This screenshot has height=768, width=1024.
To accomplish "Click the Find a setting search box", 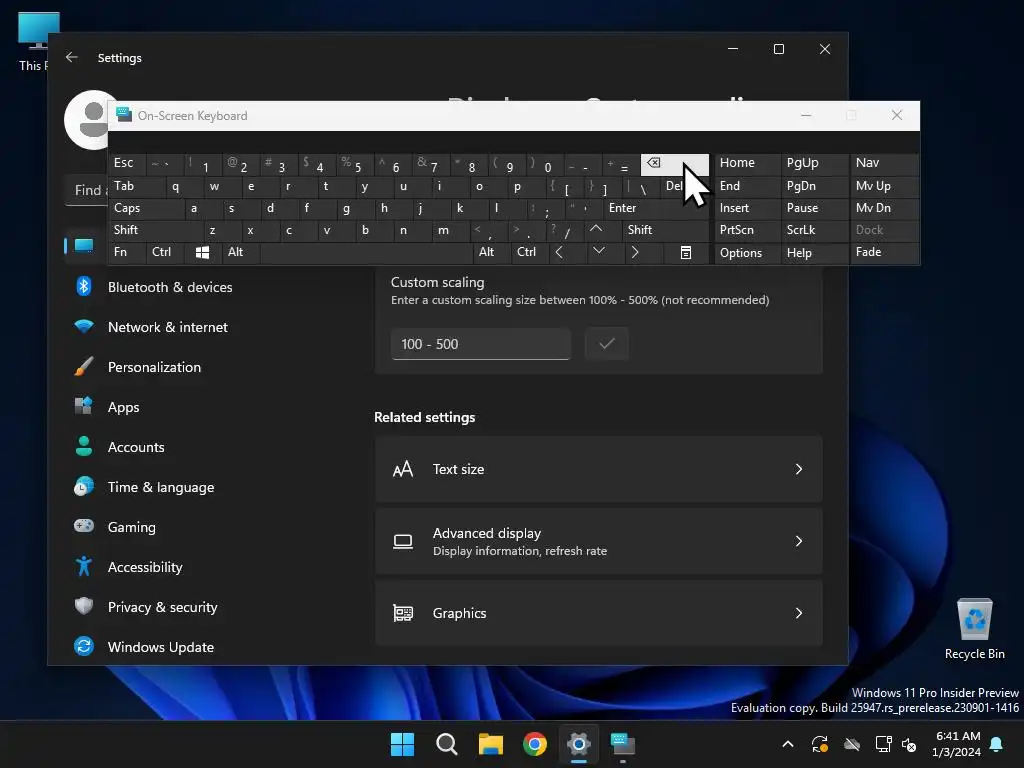I will 87,190.
